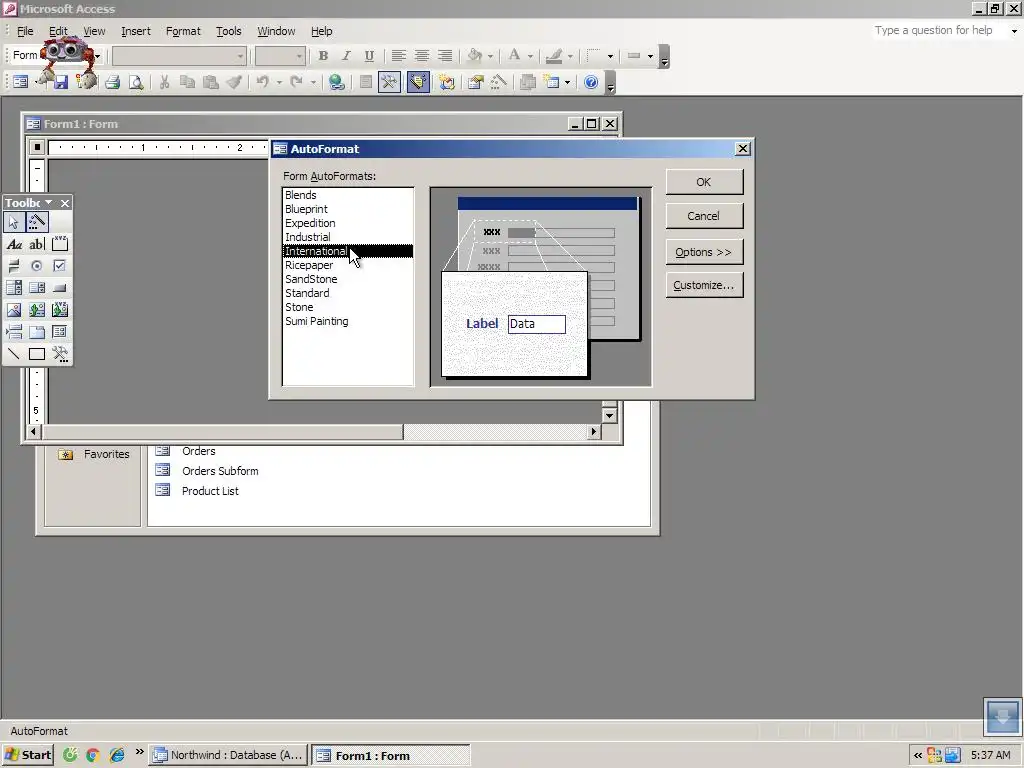1024x768 pixels.
Task: Select the Text Box tool in Toolbox
Action: click(37, 244)
